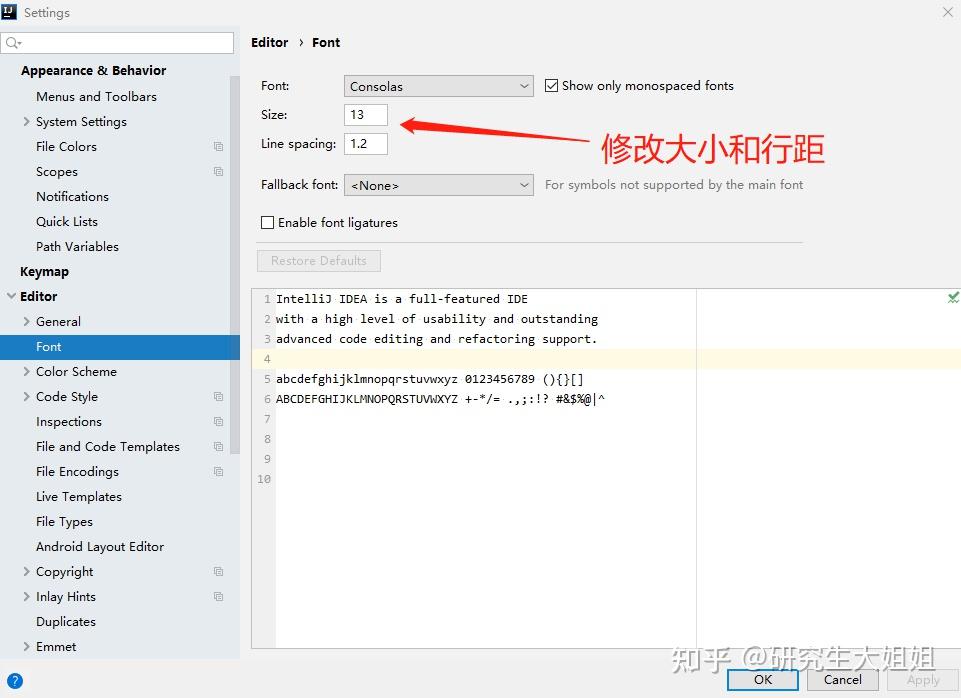Select Appearance & Behavior category
The width and height of the screenshot is (961, 698).
pyautogui.click(x=93, y=70)
